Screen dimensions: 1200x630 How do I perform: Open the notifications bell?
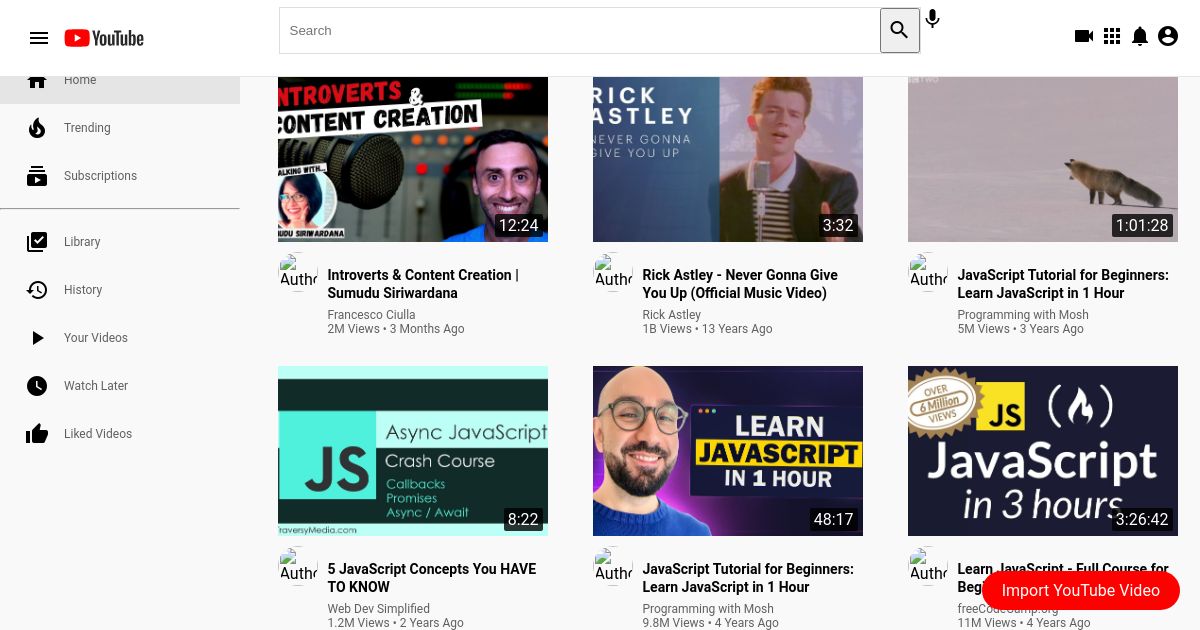tap(1139, 37)
